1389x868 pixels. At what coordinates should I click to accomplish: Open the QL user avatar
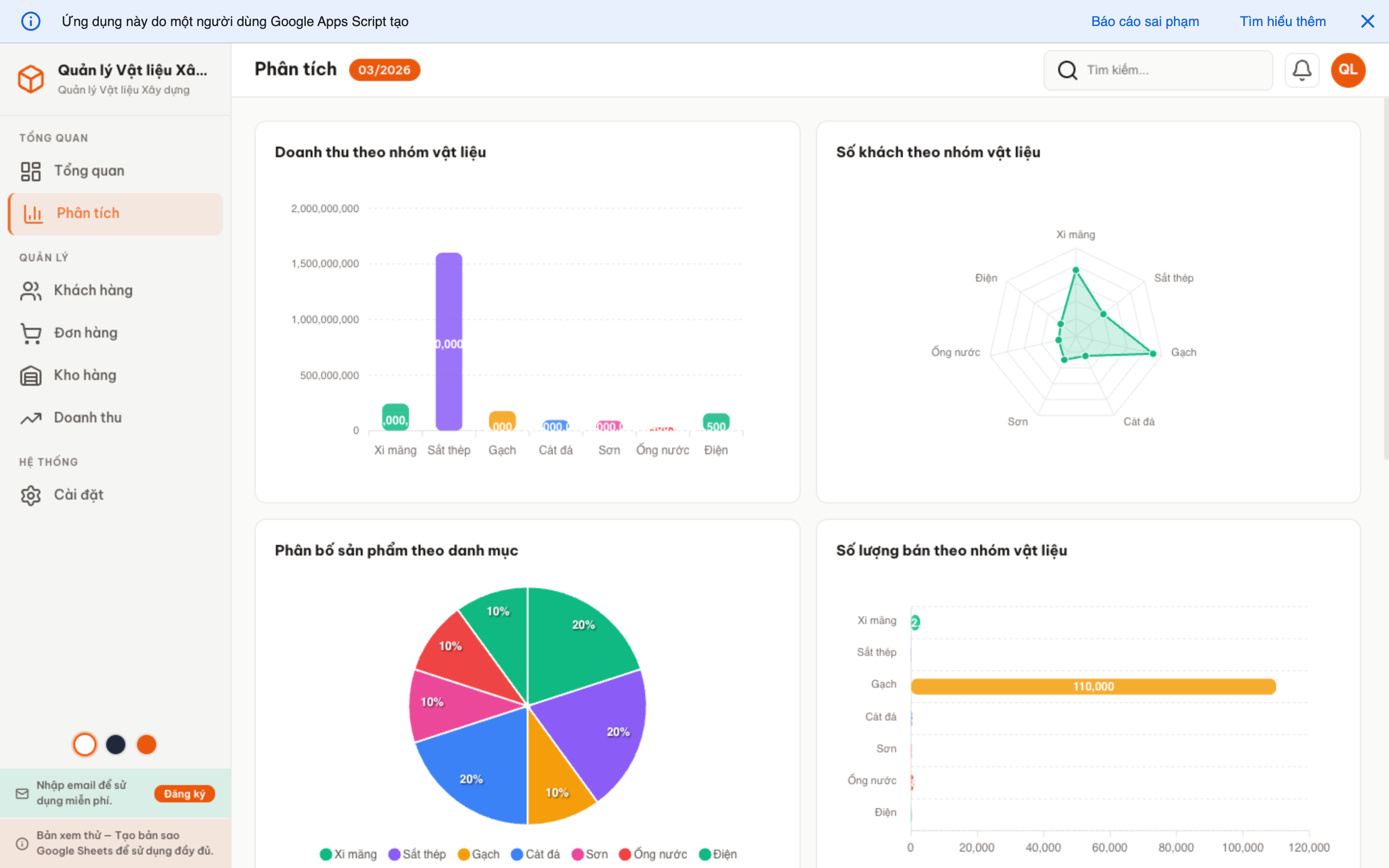point(1347,70)
